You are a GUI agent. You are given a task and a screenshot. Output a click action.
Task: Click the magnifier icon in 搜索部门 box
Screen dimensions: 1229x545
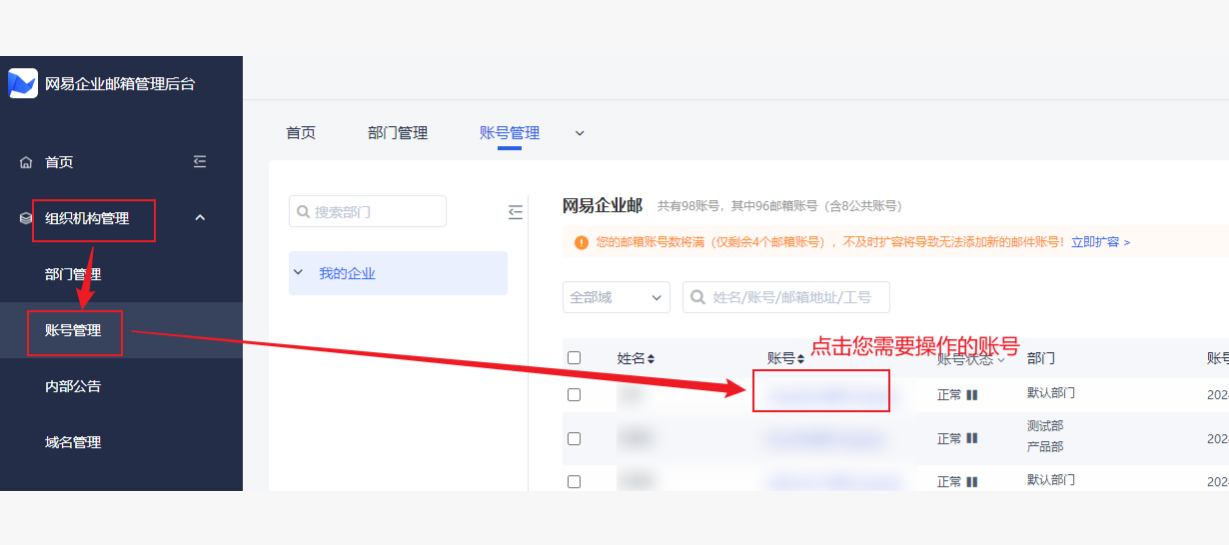point(303,212)
